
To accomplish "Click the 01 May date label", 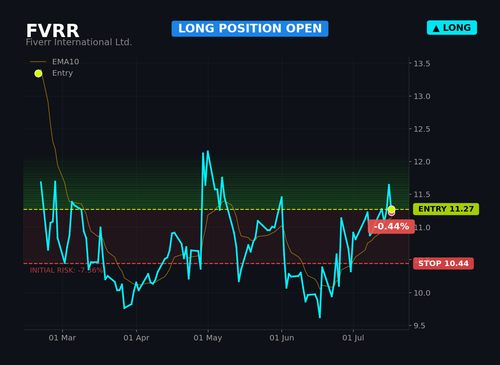I will (208, 338).
